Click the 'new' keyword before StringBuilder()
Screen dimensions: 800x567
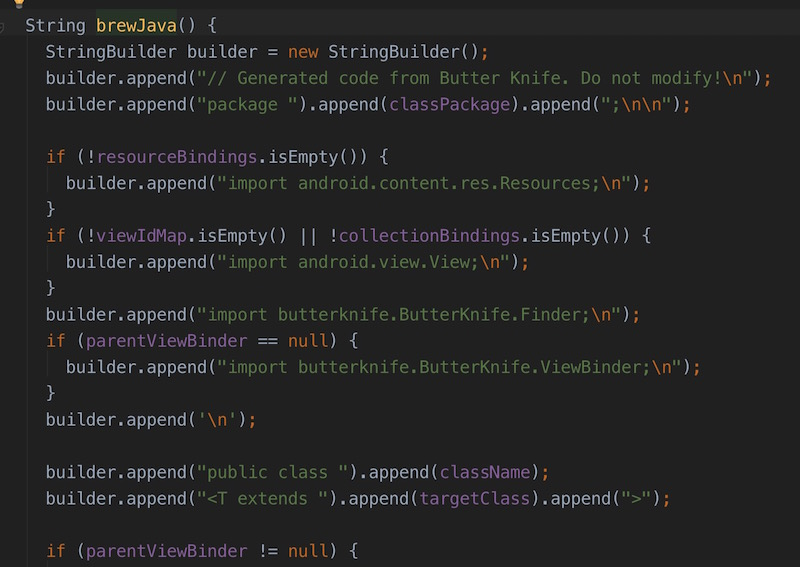pos(303,52)
